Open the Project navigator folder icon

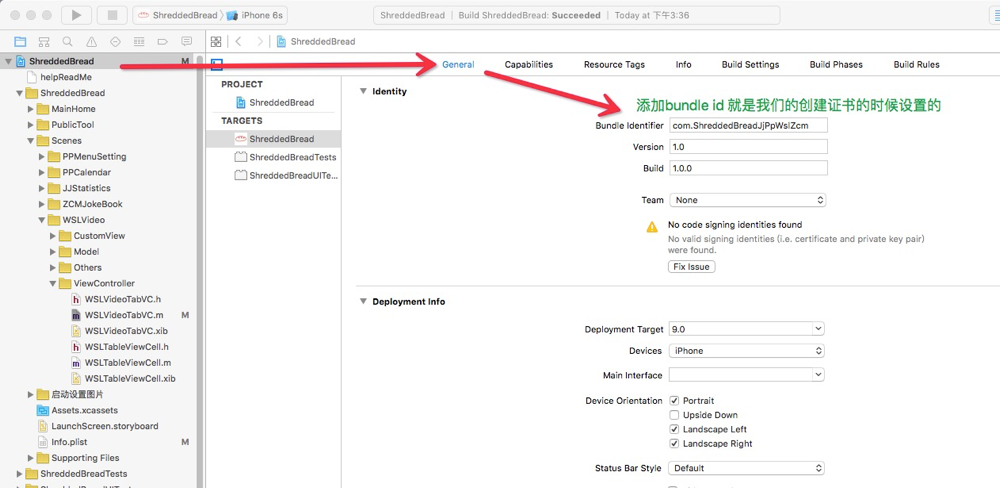(x=20, y=41)
